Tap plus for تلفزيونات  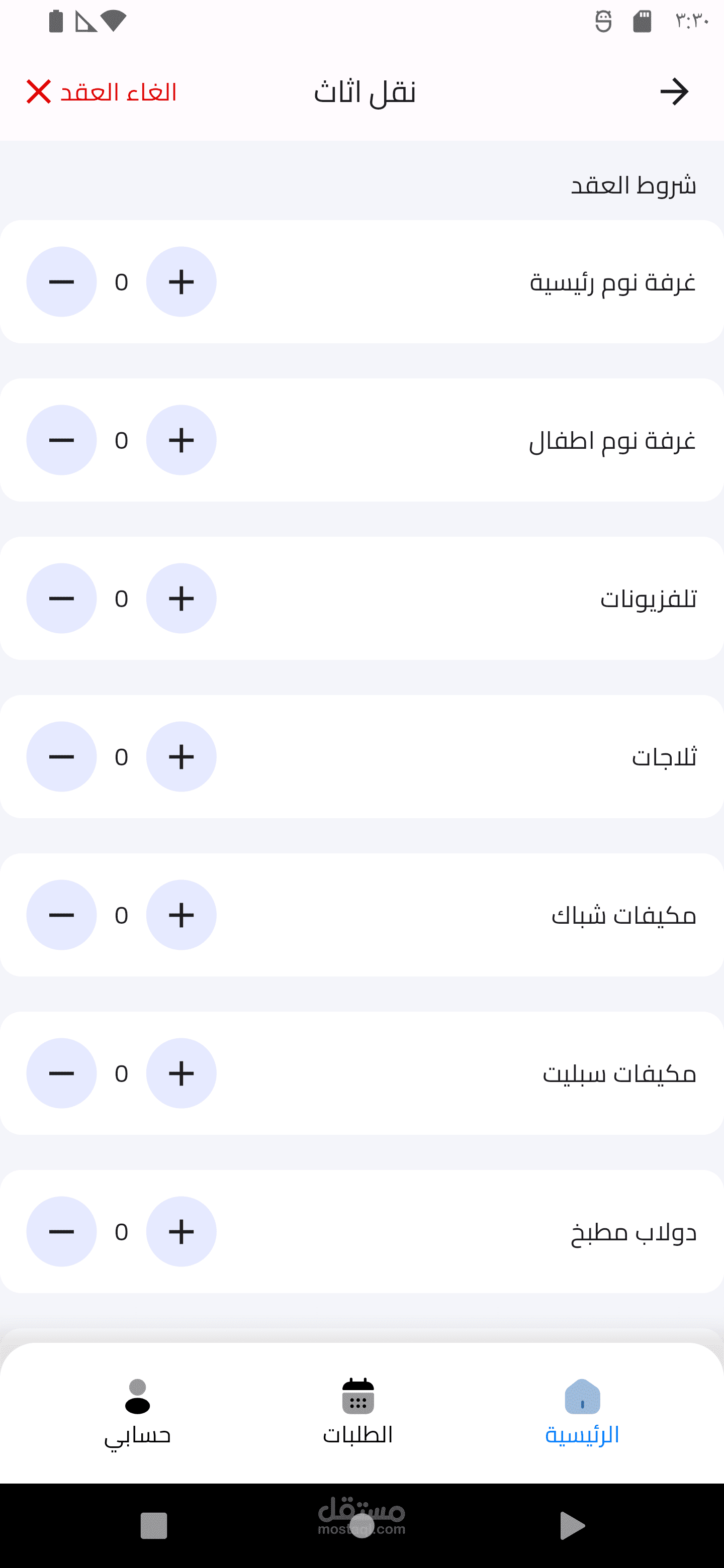pos(181,599)
